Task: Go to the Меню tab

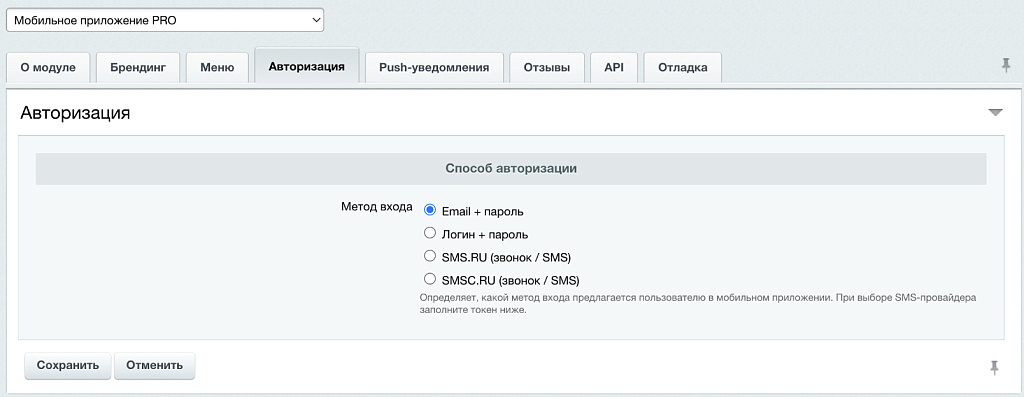Action: [x=217, y=67]
